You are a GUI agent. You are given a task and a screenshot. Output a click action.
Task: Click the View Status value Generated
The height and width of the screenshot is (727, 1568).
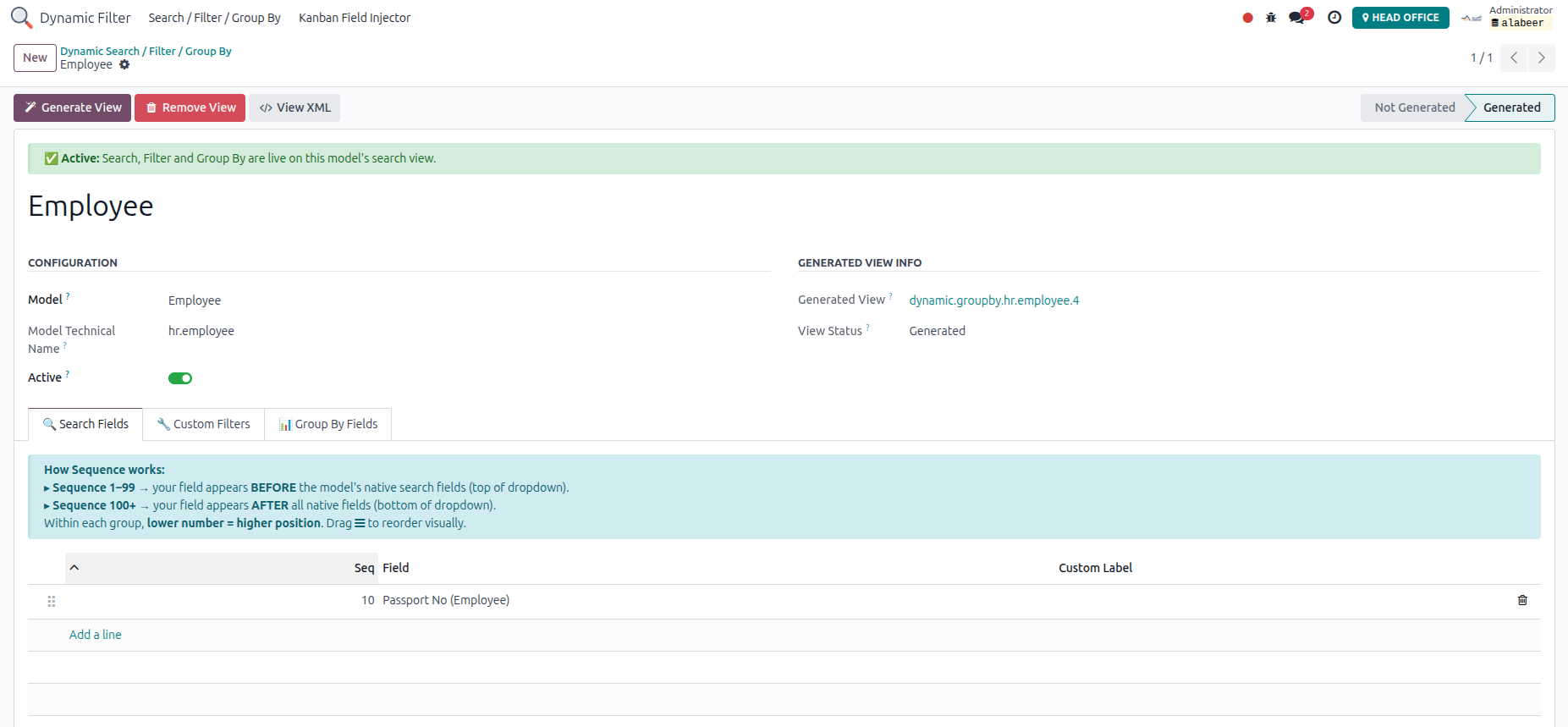(x=938, y=331)
